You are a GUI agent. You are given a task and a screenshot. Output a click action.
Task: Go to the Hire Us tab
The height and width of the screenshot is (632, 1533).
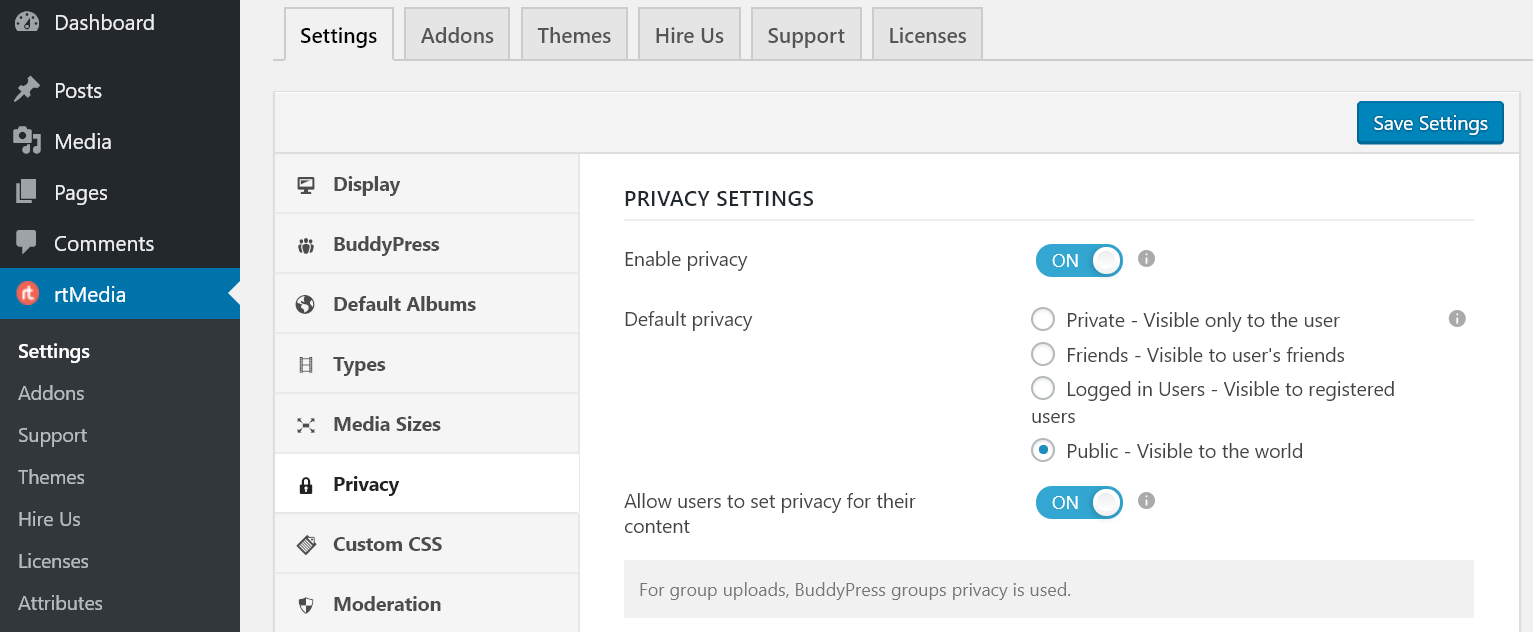pyautogui.click(x=688, y=34)
